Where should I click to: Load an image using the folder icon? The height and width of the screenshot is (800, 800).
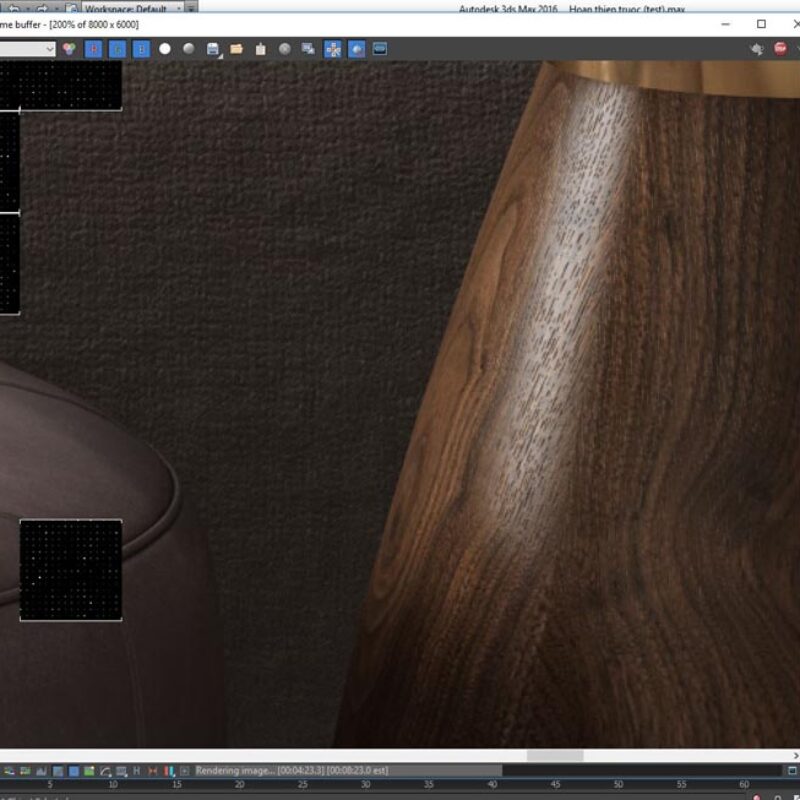[236, 49]
